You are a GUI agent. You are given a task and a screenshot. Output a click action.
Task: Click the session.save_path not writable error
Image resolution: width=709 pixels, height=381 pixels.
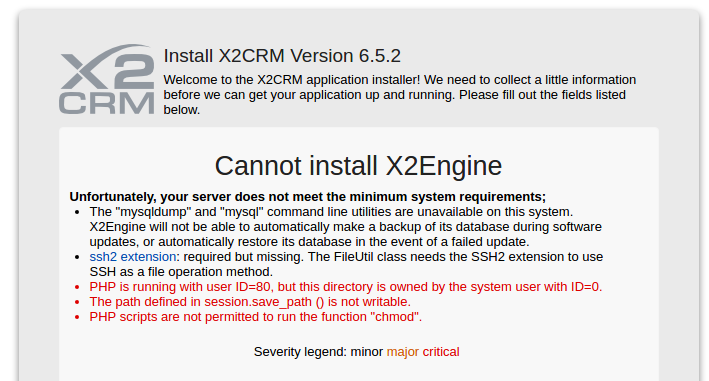tap(250, 302)
